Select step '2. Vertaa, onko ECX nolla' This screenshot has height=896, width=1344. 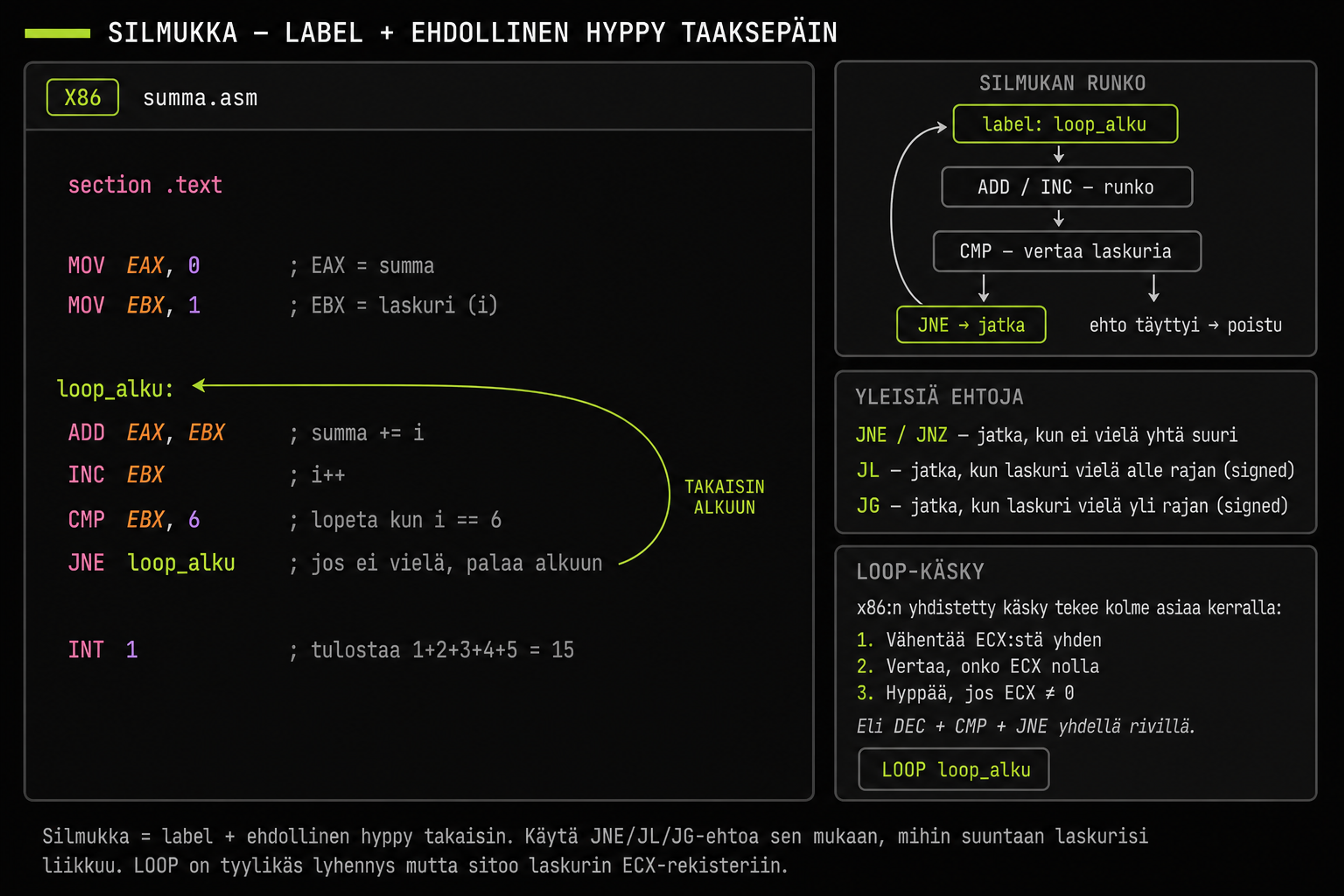(978, 666)
